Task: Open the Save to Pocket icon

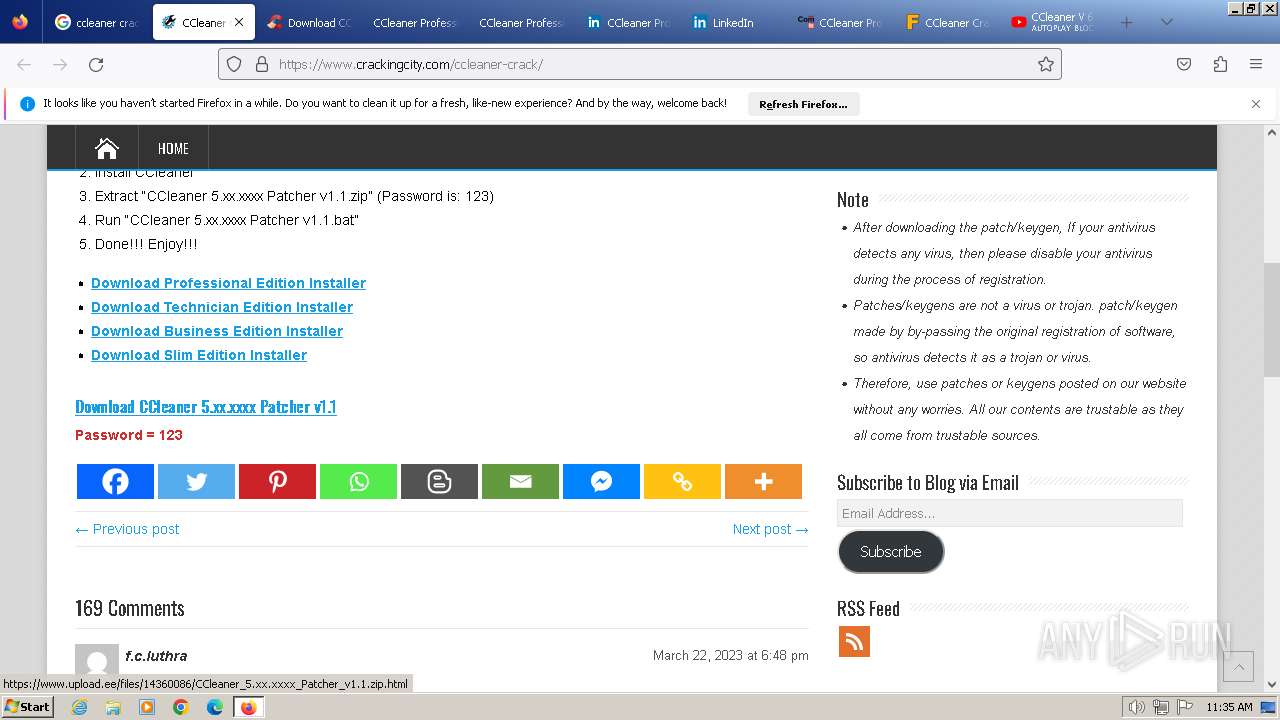Action: click(x=1184, y=64)
